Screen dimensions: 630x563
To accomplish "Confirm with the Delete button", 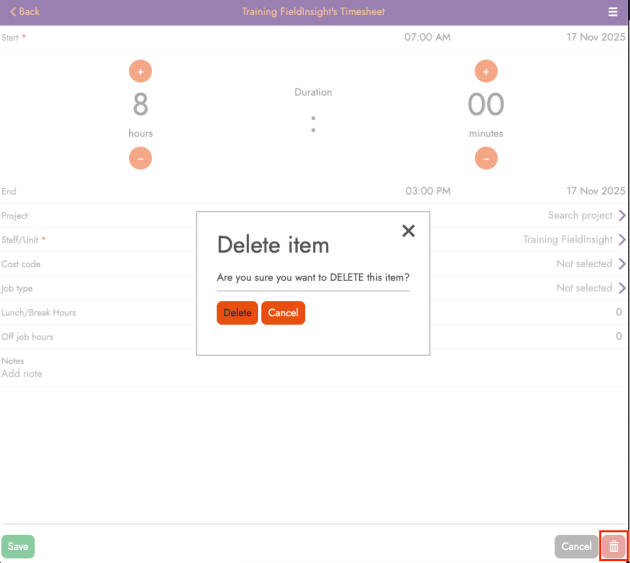I will coord(237,313).
